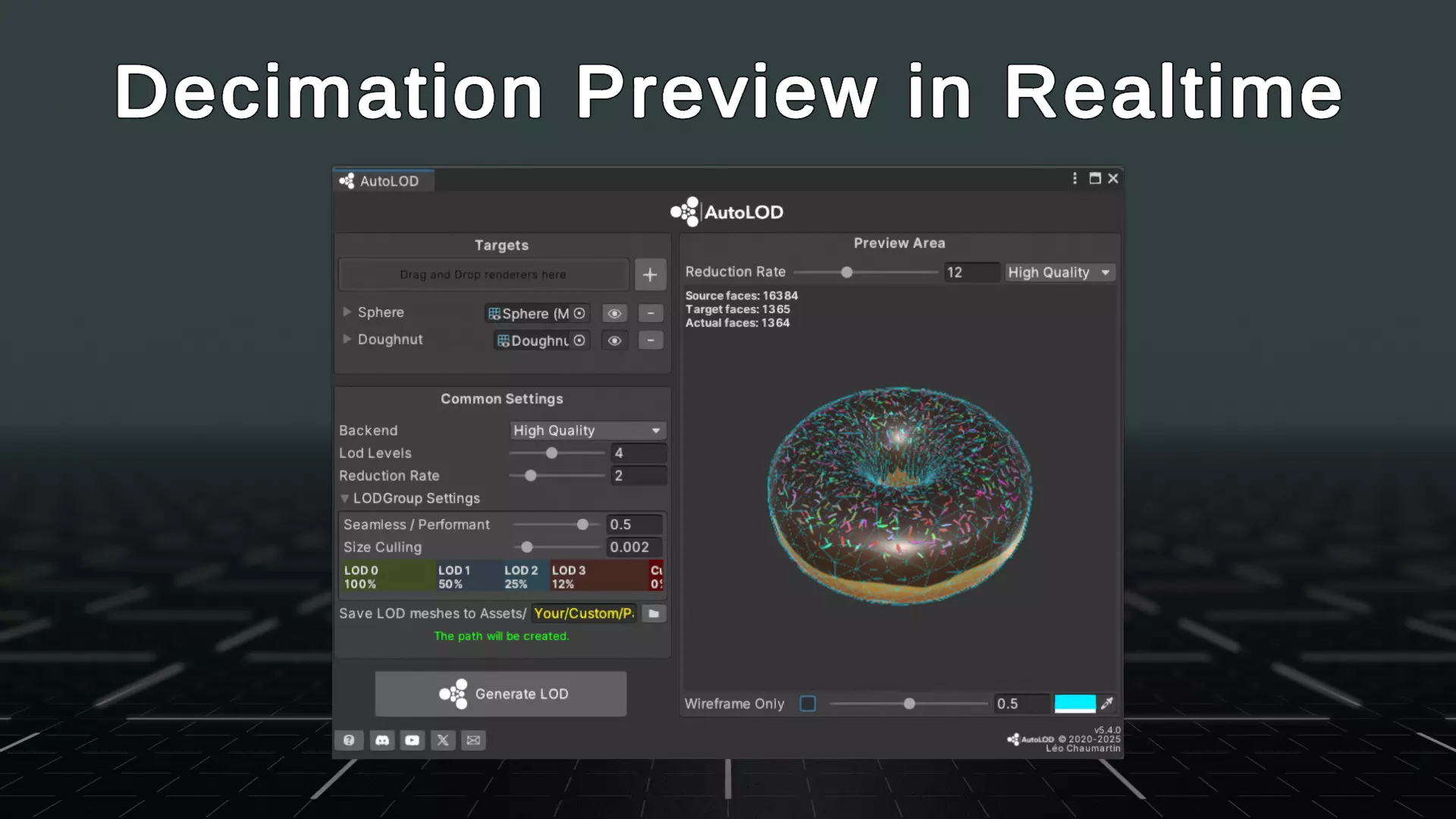The image size is (1456, 819).
Task: Remove the Sphere target with minus button
Action: (651, 313)
